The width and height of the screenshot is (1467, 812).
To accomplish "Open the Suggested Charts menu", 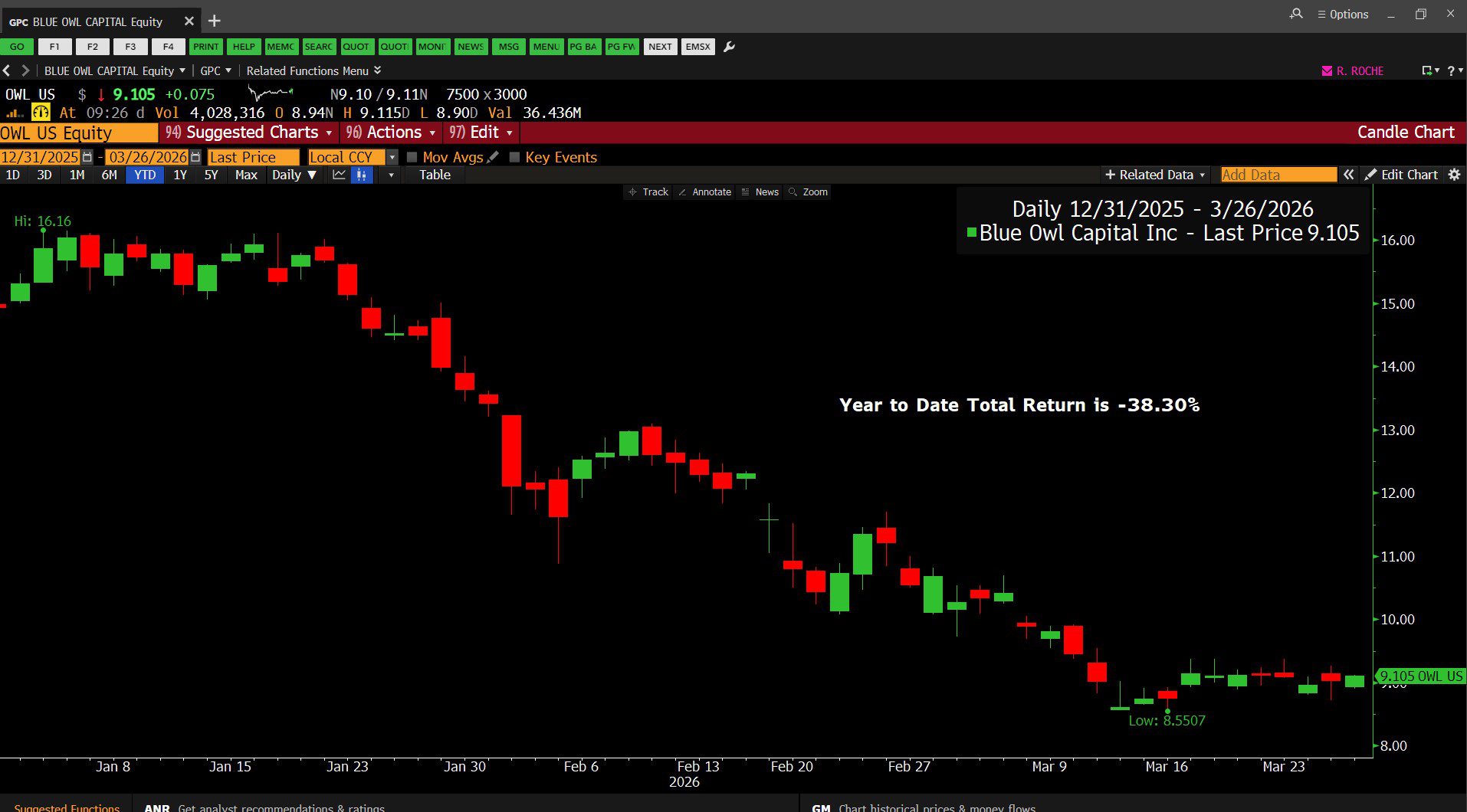I will tap(249, 133).
